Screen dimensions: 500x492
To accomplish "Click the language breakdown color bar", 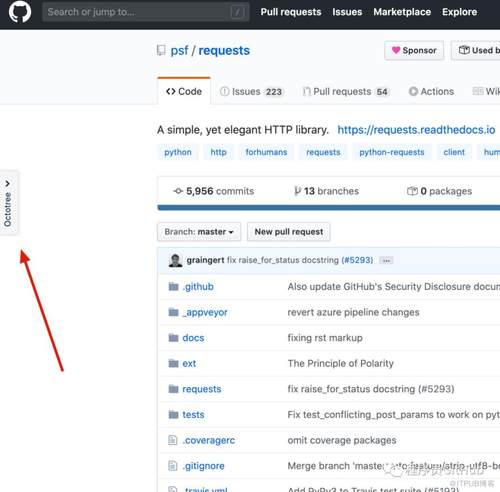I will click(329, 208).
